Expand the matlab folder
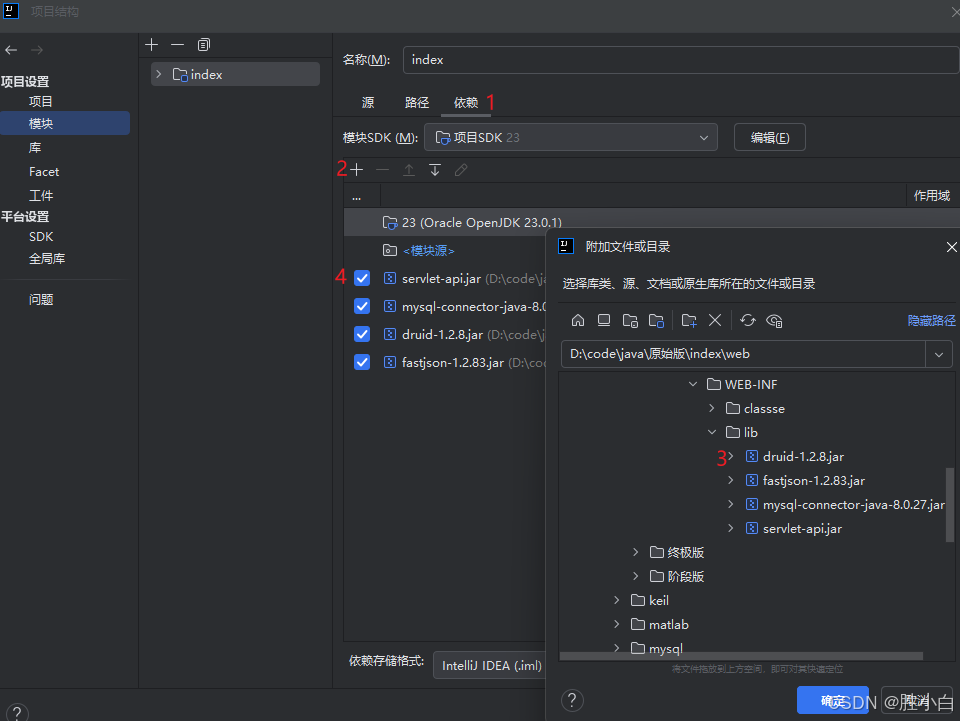 coord(617,624)
